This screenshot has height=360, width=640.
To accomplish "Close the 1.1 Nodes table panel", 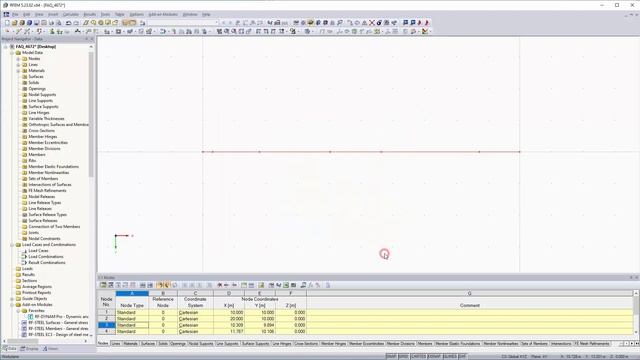I will pyautogui.click(x=636, y=278).
